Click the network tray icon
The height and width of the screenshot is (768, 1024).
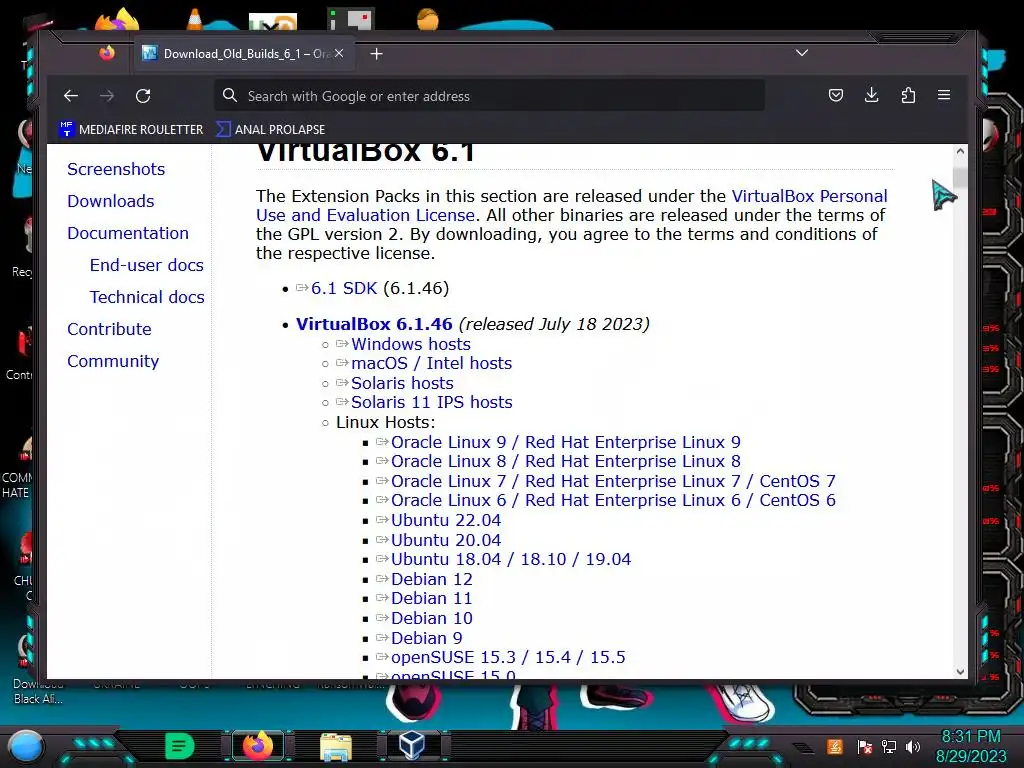pyautogui.click(x=889, y=746)
